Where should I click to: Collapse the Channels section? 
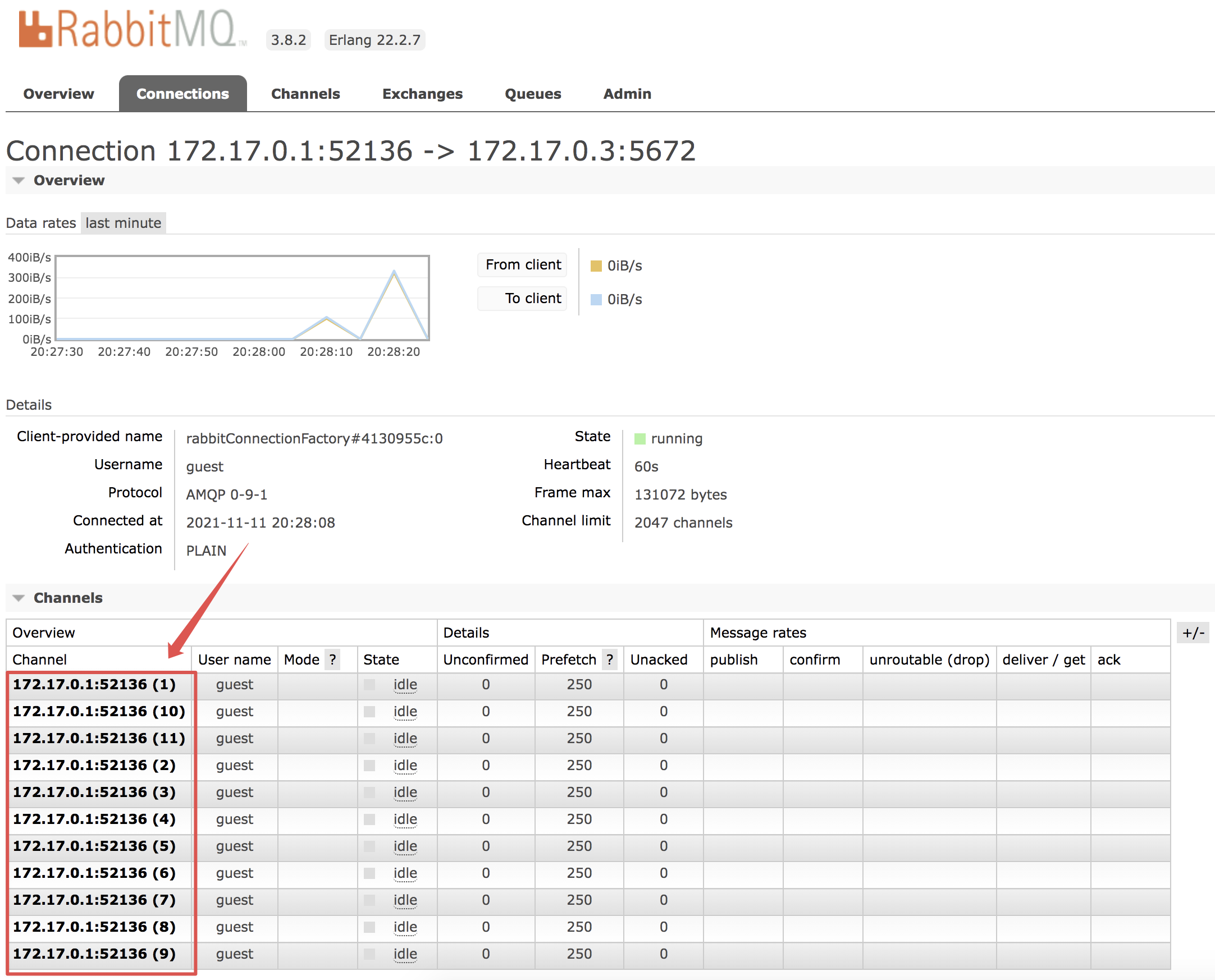[19, 598]
